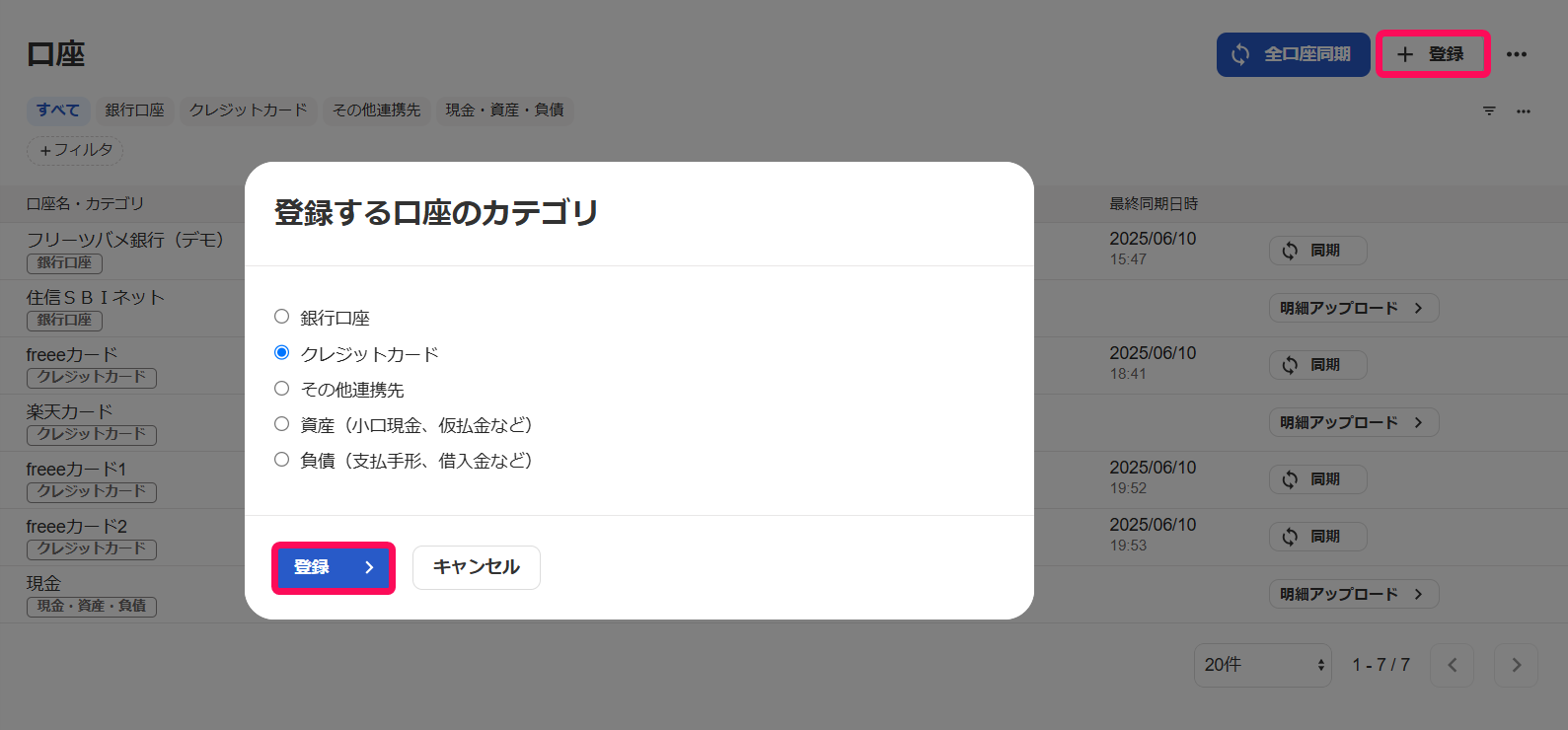Open the three-dot overflow menu at top right
This screenshot has height=730, width=1568.
pyautogui.click(x=1517, y=54)
